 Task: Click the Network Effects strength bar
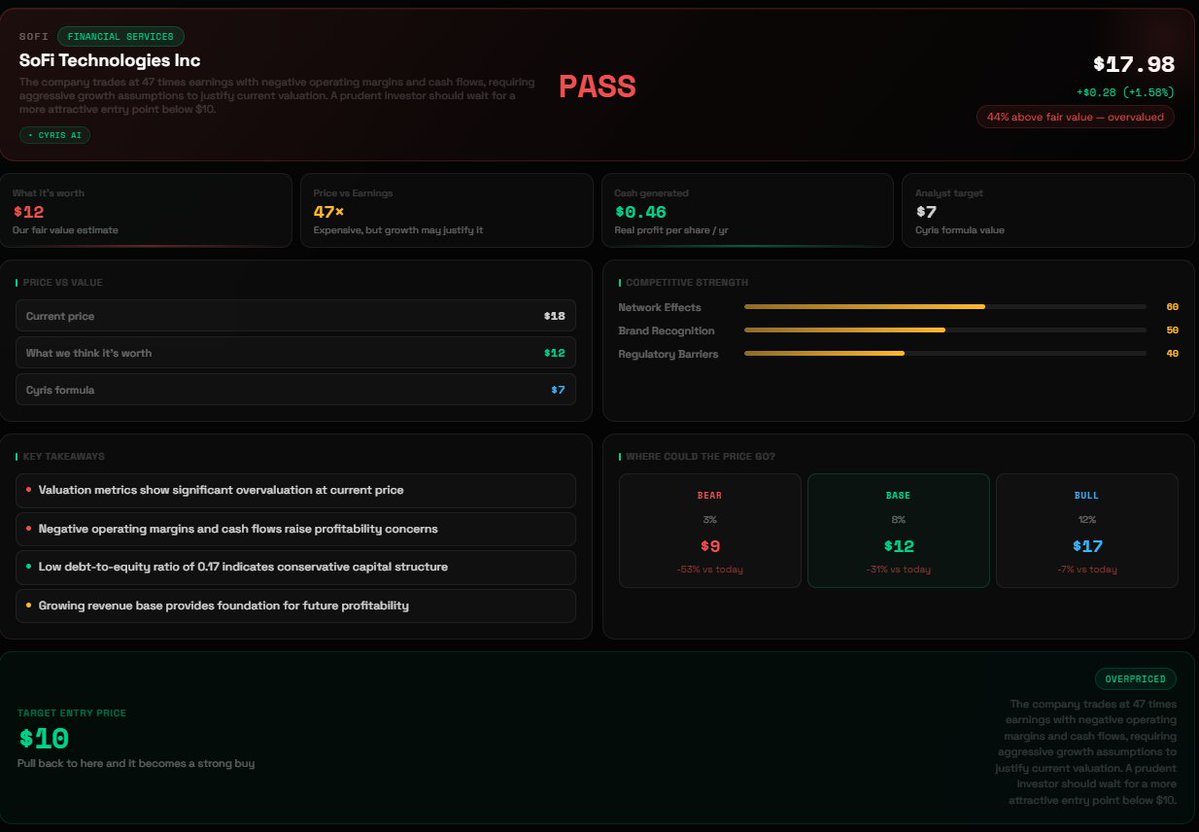point(945,307)
